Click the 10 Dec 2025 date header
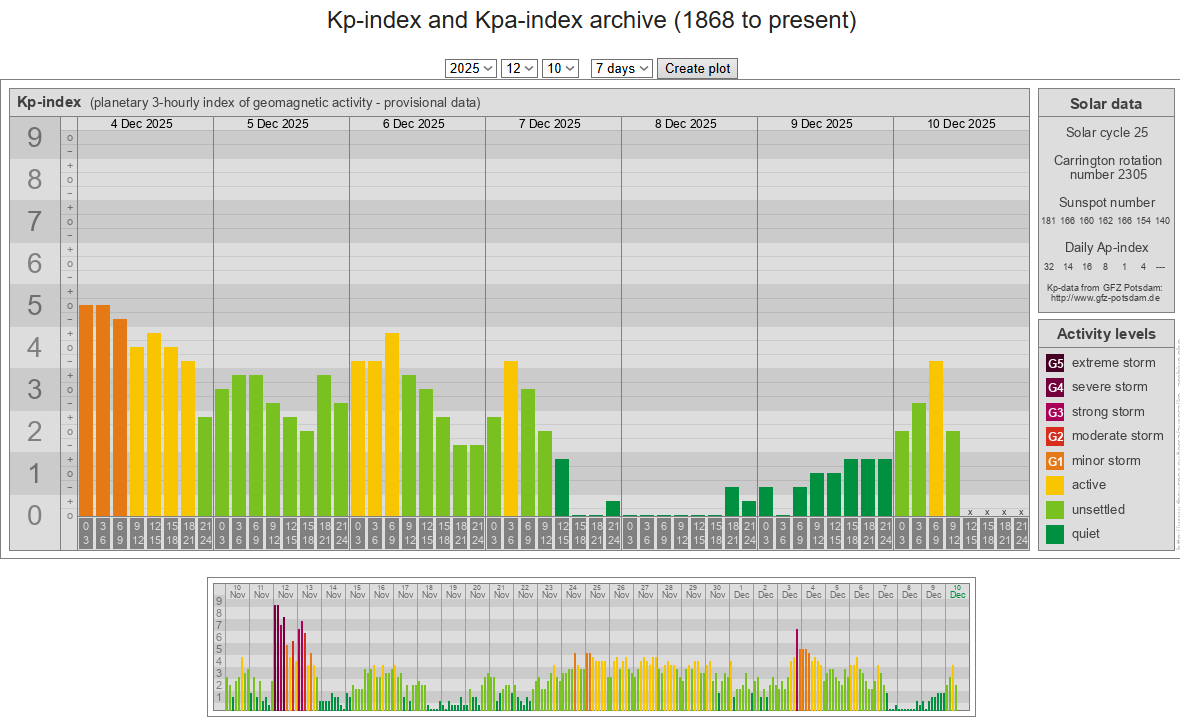This screenshot has width=1180, height=717. click(961, 124)
